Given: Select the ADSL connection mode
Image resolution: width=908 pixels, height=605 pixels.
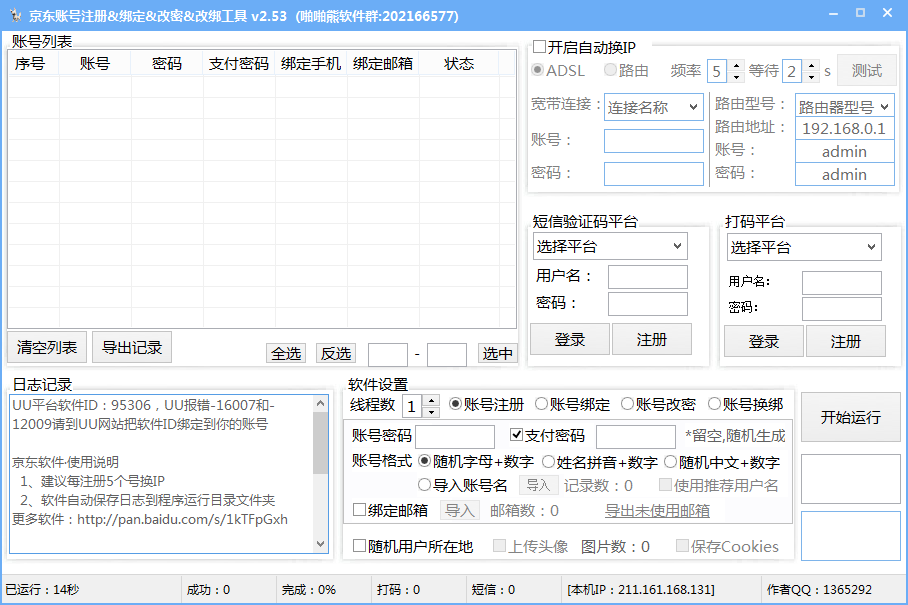Looking at the screenshot, I should point(538,70).
